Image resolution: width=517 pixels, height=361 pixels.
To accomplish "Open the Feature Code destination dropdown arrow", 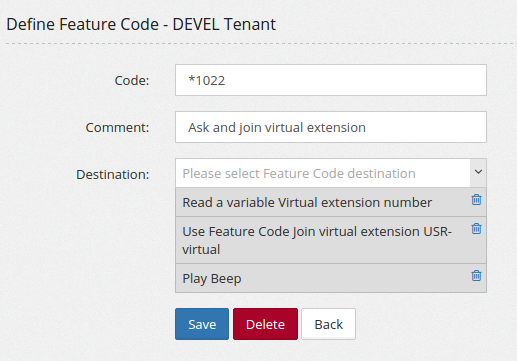I will pyautogui.click(x=478, y=172).
